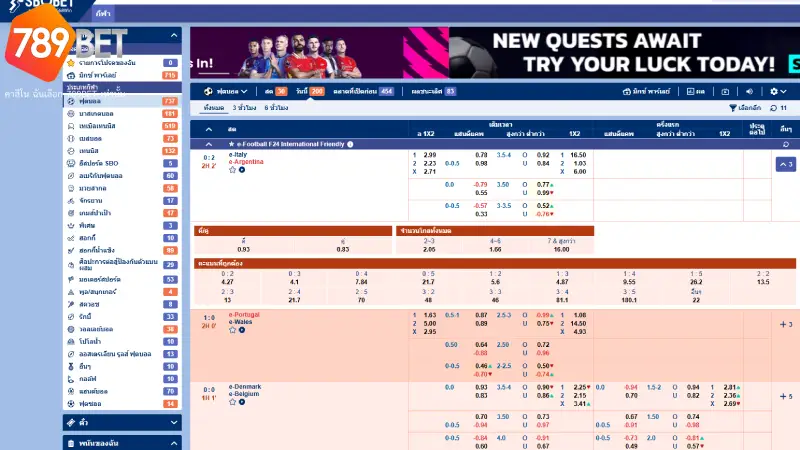800x450 pixels.
Task: Select the today tab with 200 count
Action: (312, 91)
